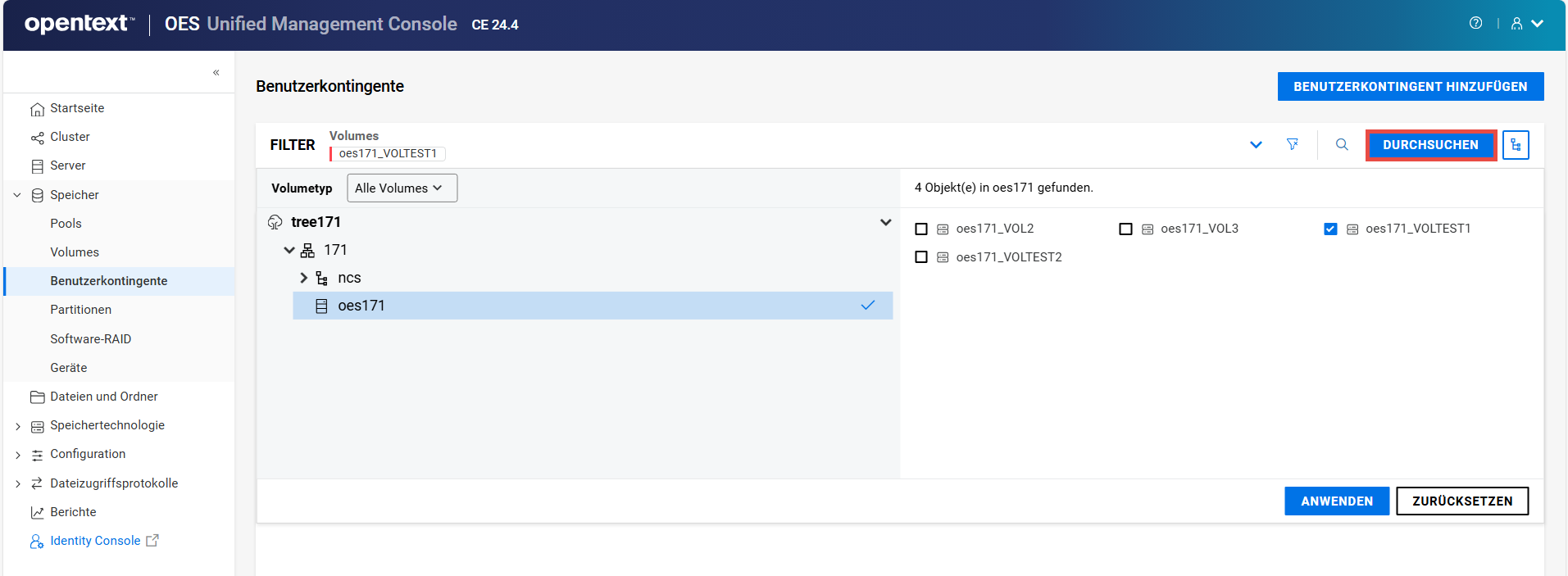
Task: Check the oes171_VOL2 checkbox
Action: (x=921, y=229)
